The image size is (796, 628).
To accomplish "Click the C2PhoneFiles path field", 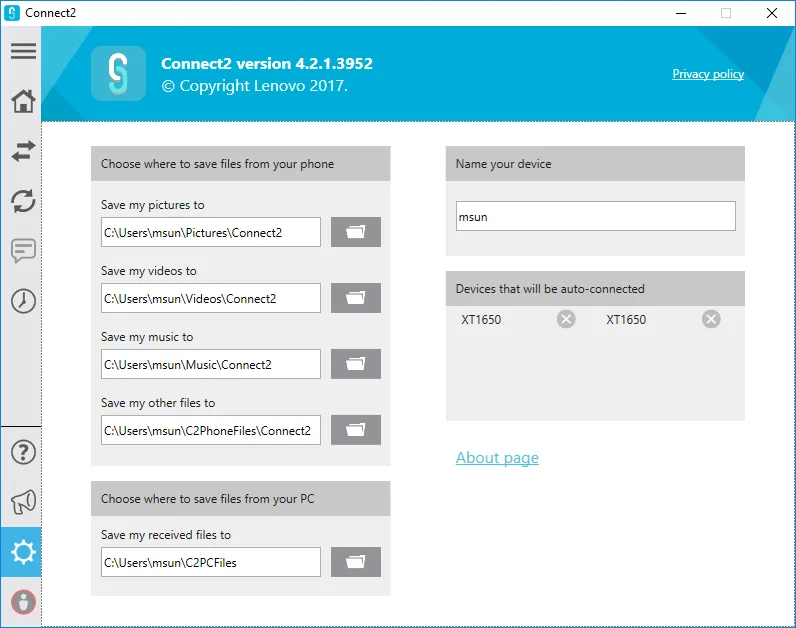I will [211, 430].
